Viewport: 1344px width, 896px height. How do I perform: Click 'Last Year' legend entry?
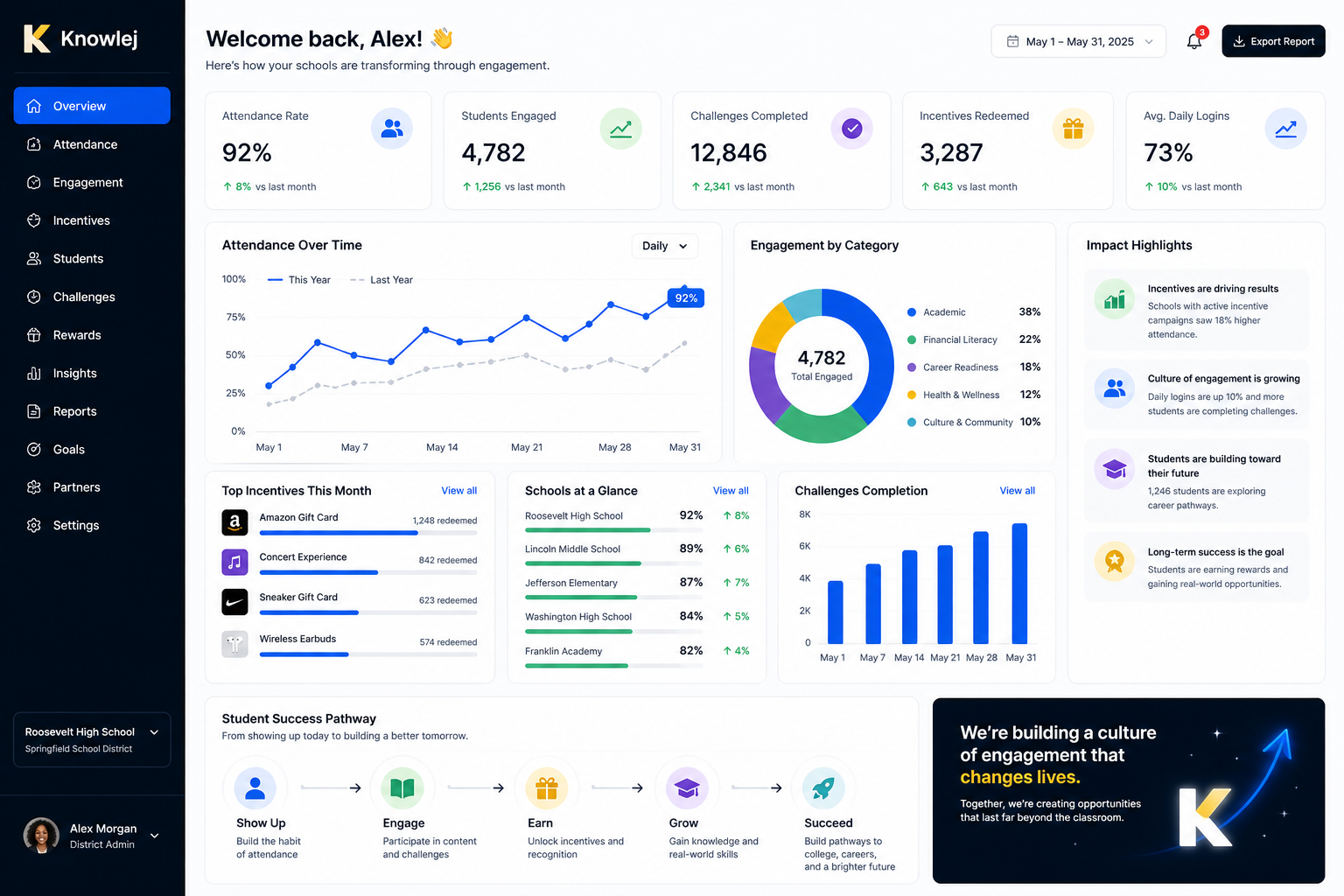coord(381,280)
